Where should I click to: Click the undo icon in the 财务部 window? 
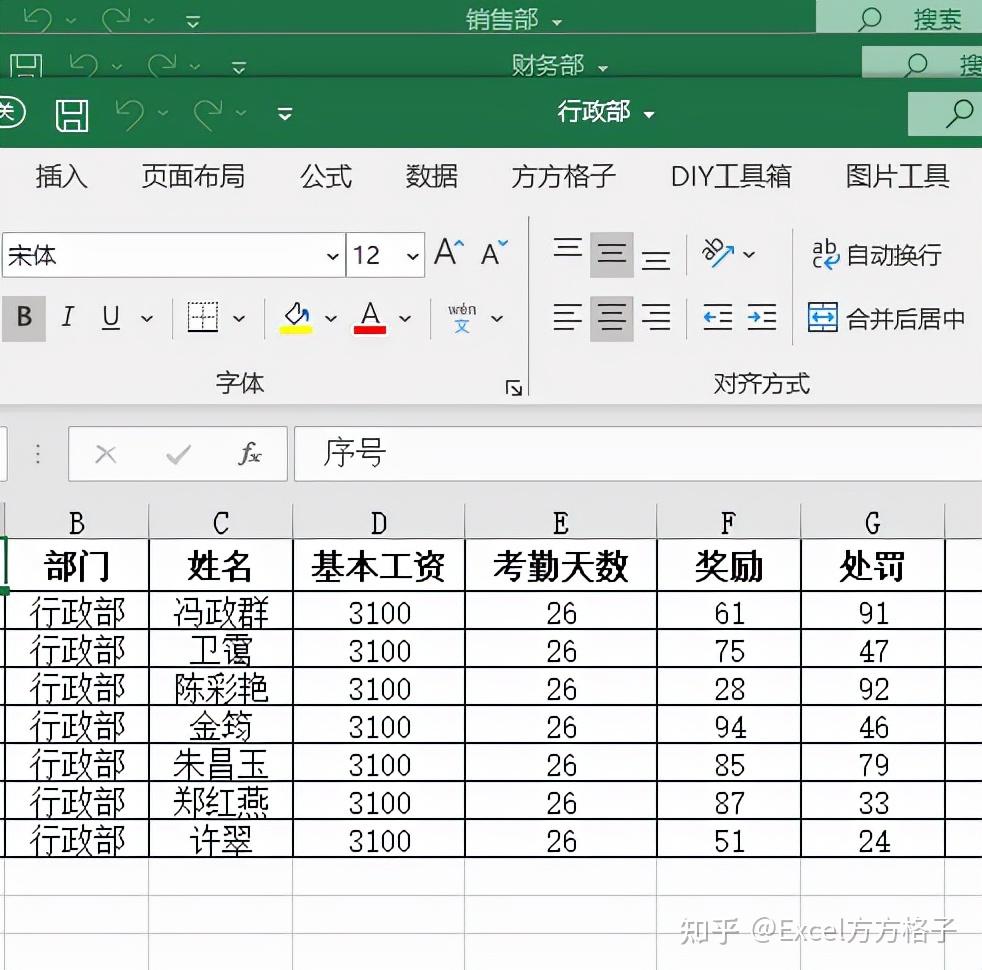click(84, 65)
